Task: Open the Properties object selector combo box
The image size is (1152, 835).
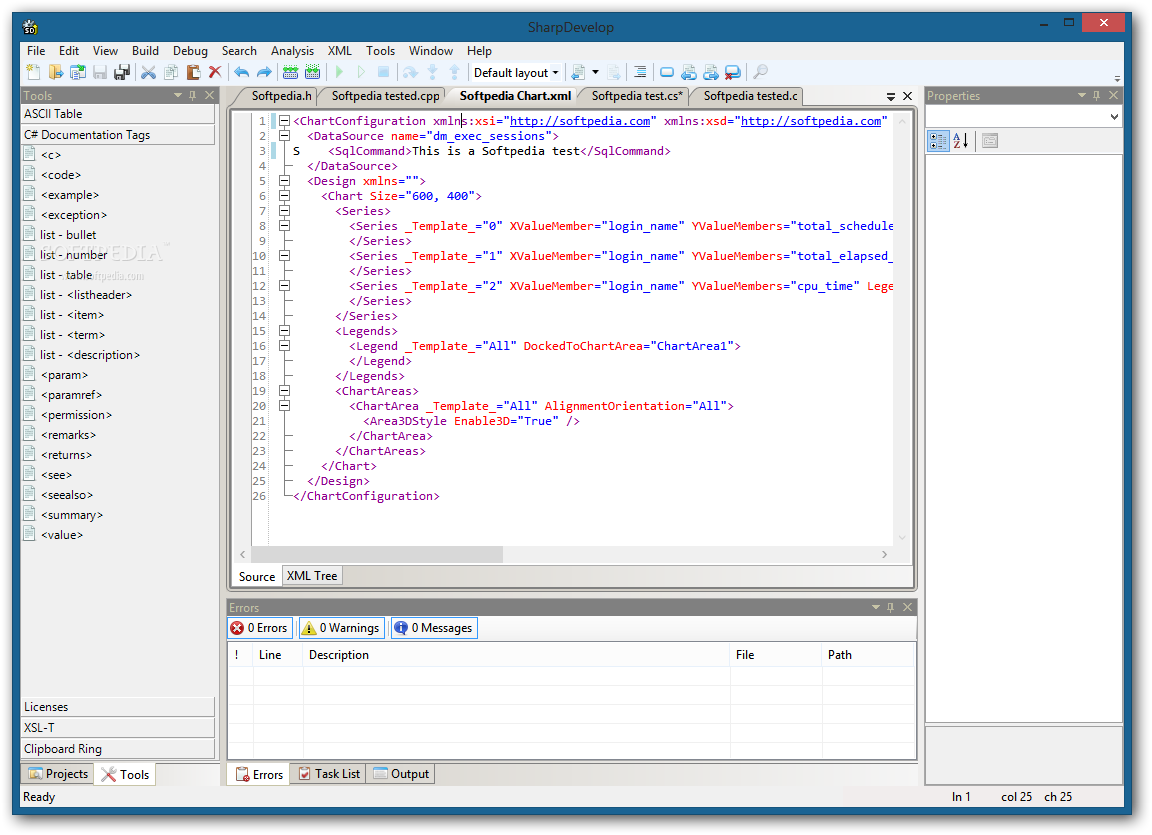Action: coord(1023,117)
